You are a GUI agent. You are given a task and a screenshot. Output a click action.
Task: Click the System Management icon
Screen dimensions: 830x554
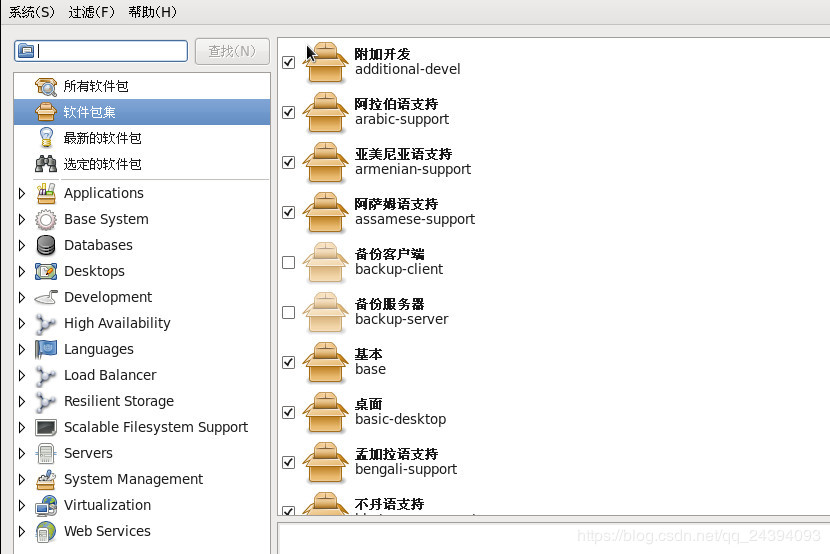pyautogui.click(x=46, y=479)
